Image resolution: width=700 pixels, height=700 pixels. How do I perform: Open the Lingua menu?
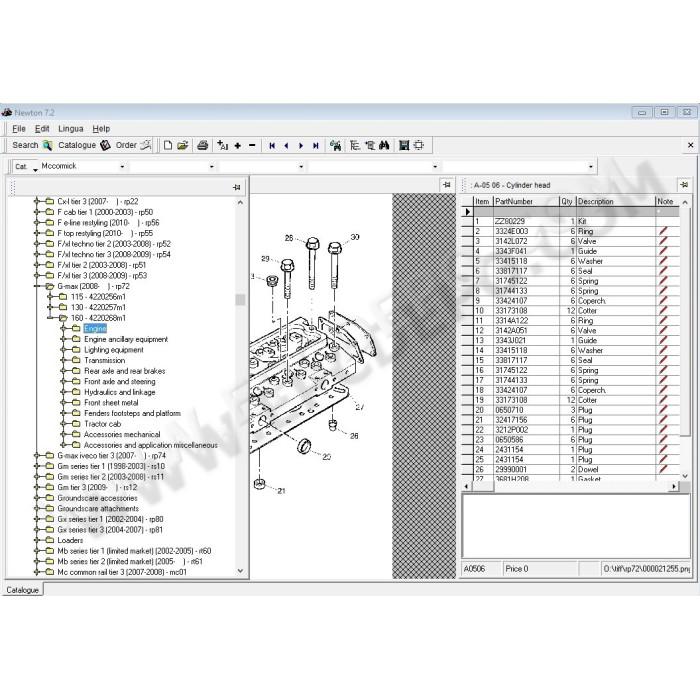pyautogui.click(x=71, y=129)
